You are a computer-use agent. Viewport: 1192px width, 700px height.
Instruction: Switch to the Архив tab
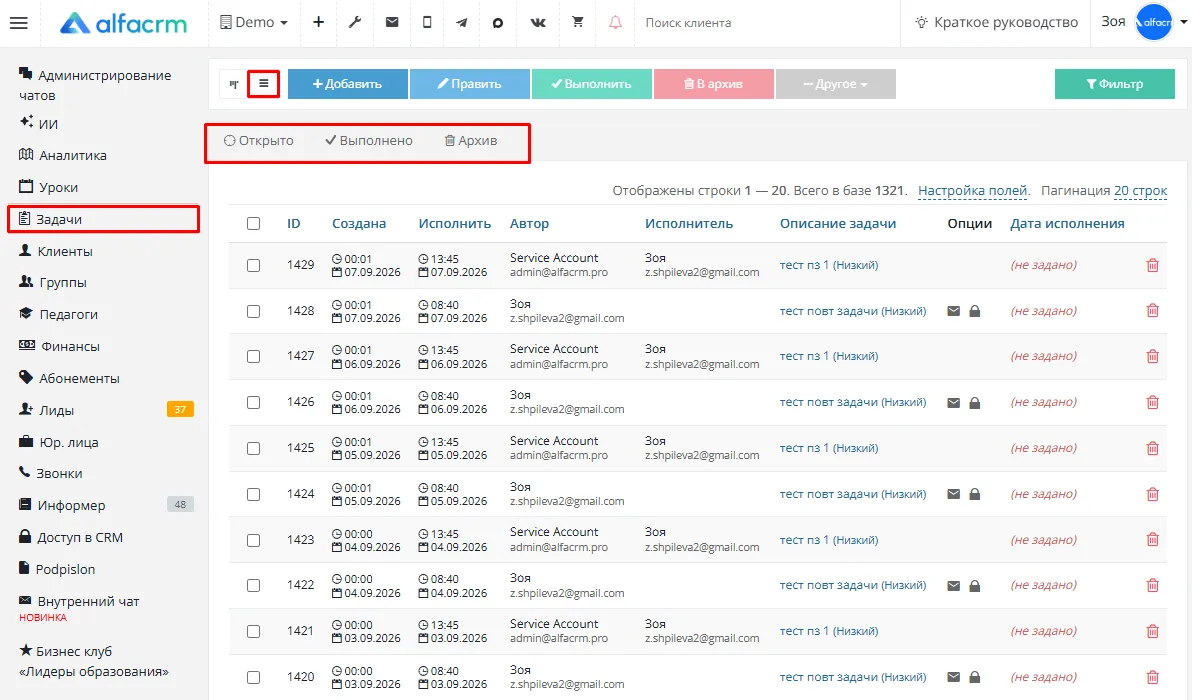click(x=471, y=141)
